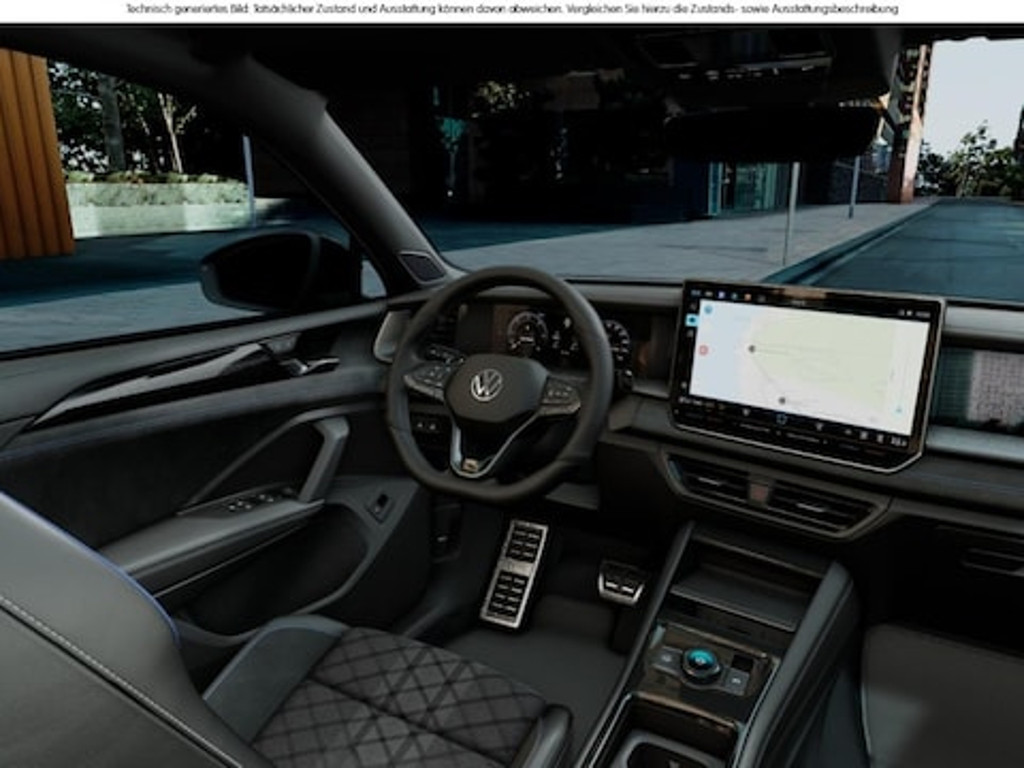The height and width of the screenshot is (768, 1024).
Task: Tap the red destination pin on the map
Action: click(x=702, y=349)
